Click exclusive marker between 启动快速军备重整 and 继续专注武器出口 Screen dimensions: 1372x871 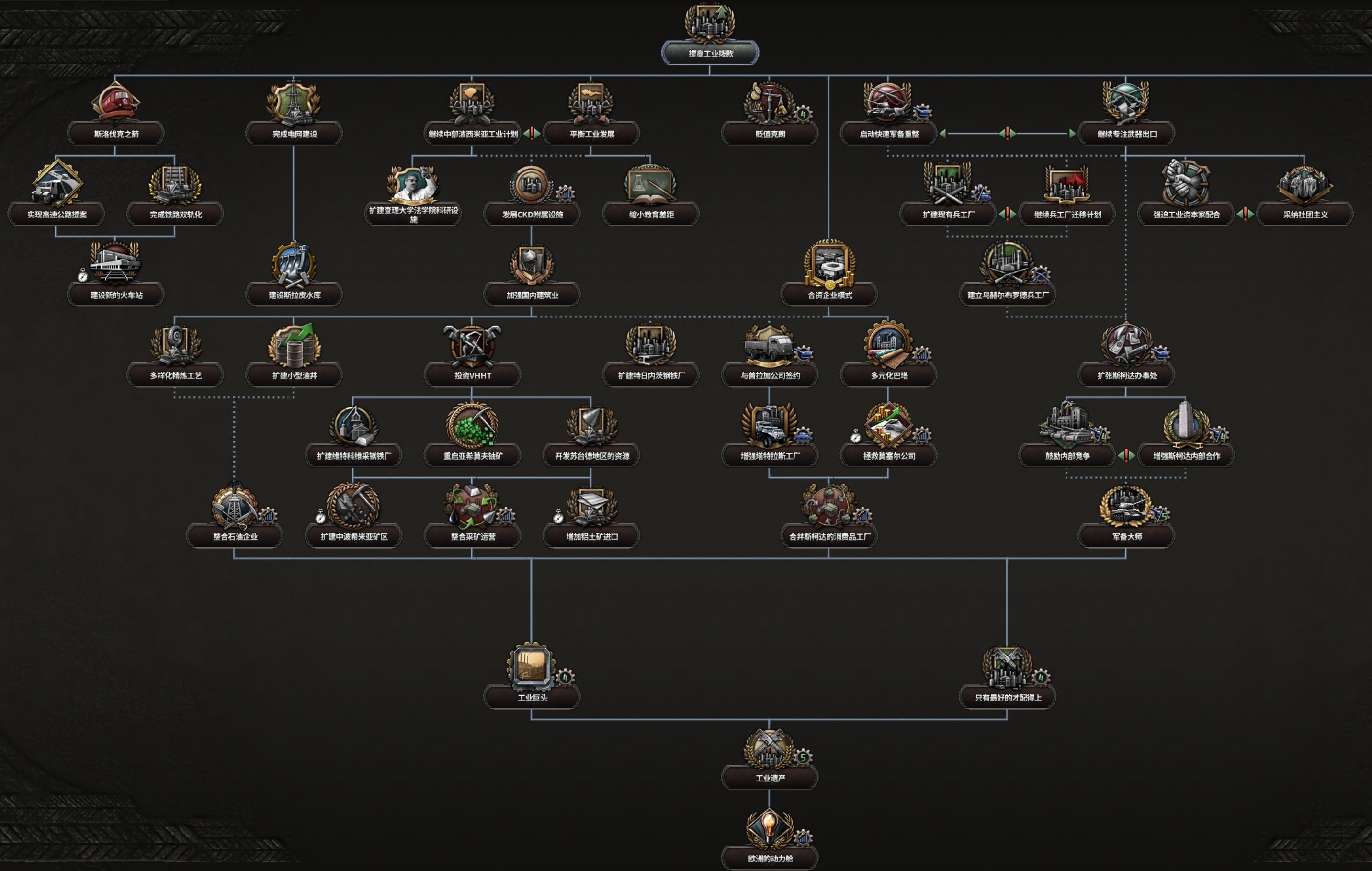[1008, 133]
